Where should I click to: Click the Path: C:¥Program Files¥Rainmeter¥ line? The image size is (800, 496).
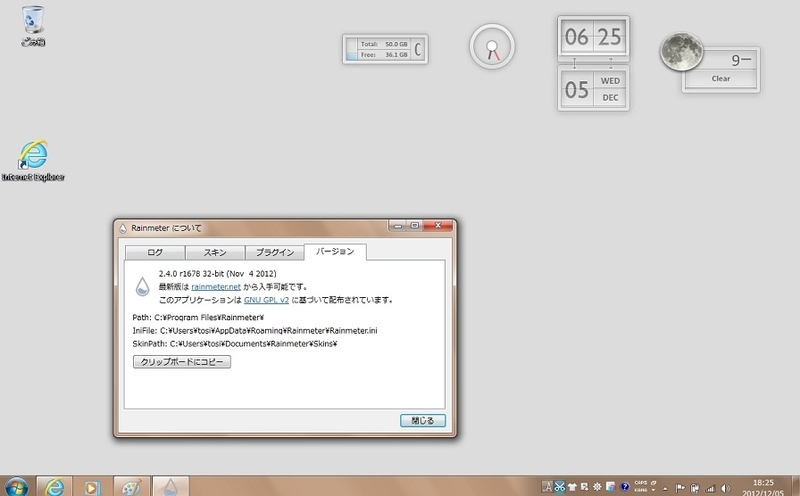click(x=198, y=317)
